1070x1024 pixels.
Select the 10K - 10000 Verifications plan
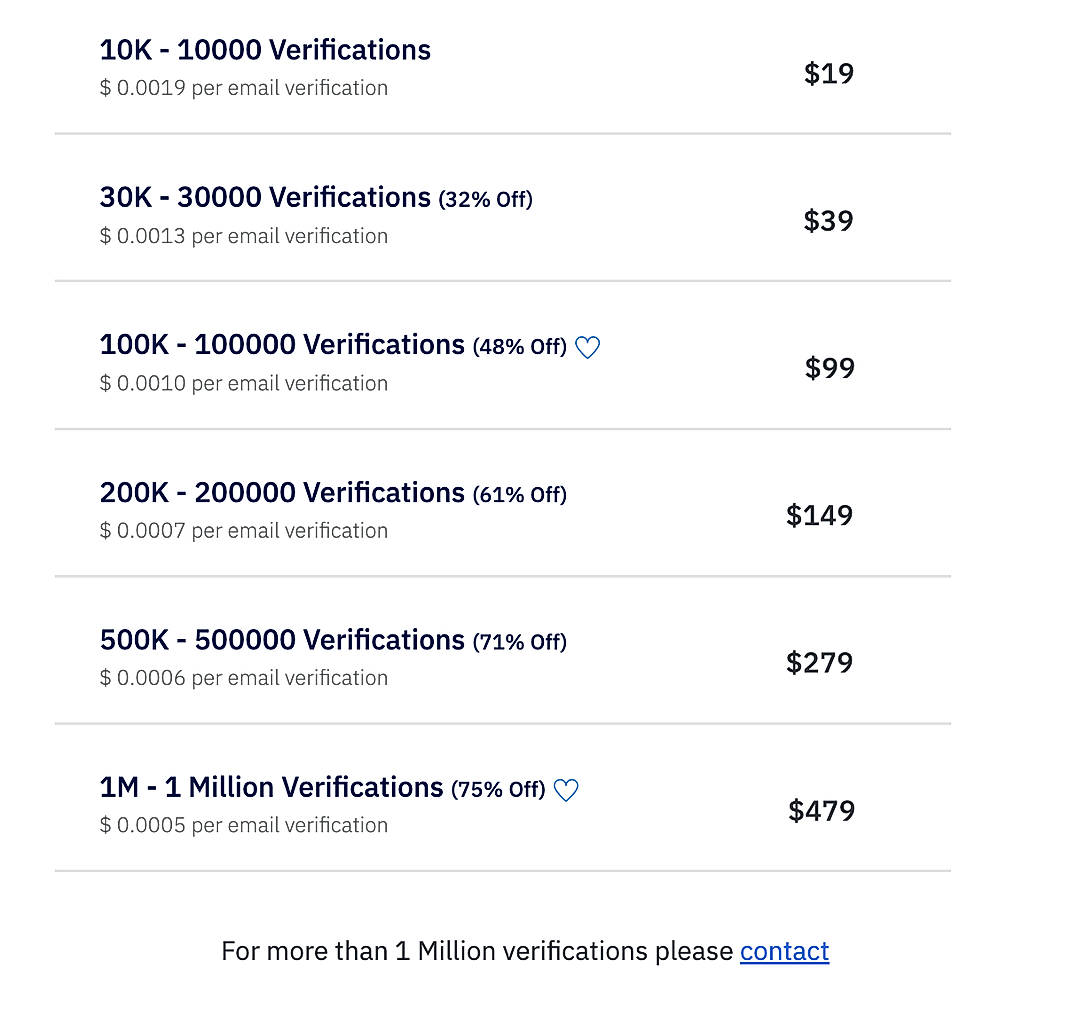click(x=264, y=49)
